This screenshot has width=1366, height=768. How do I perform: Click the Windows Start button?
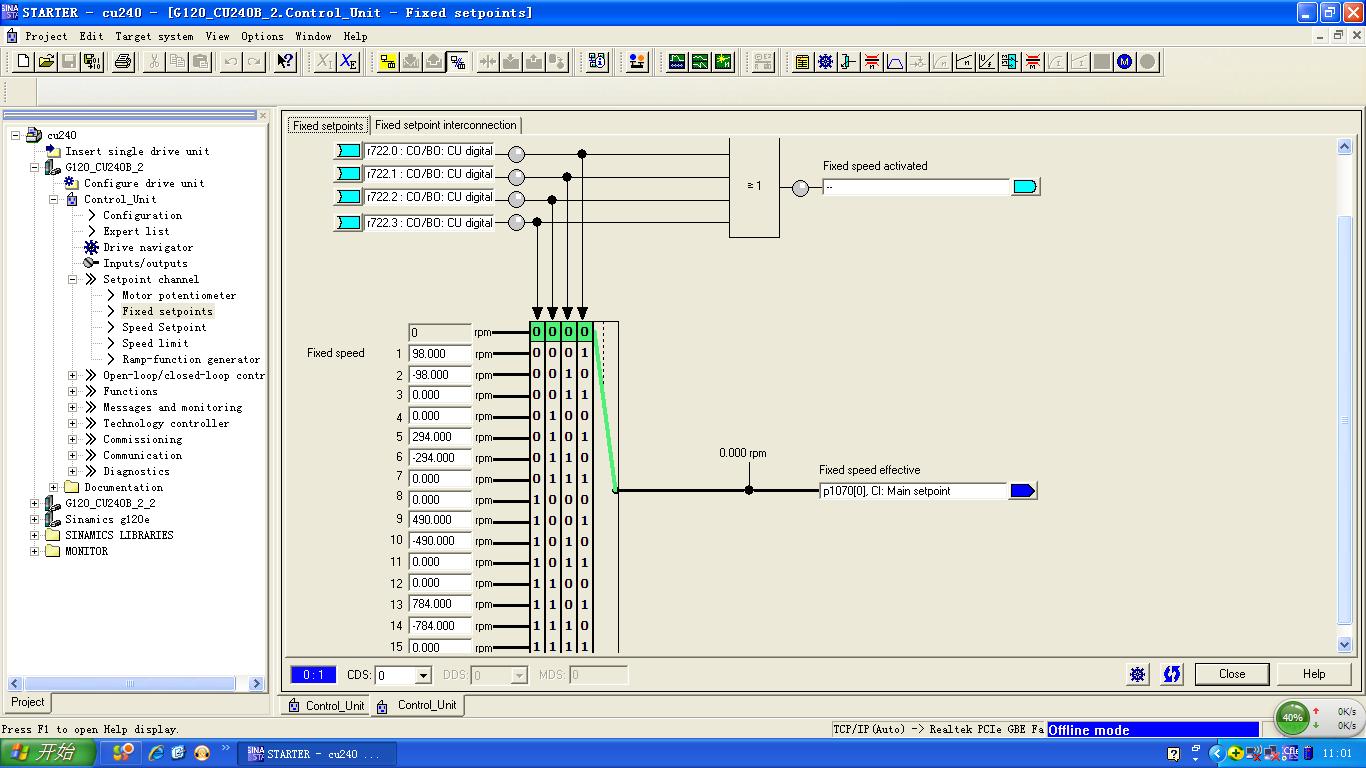coord(48,753)
